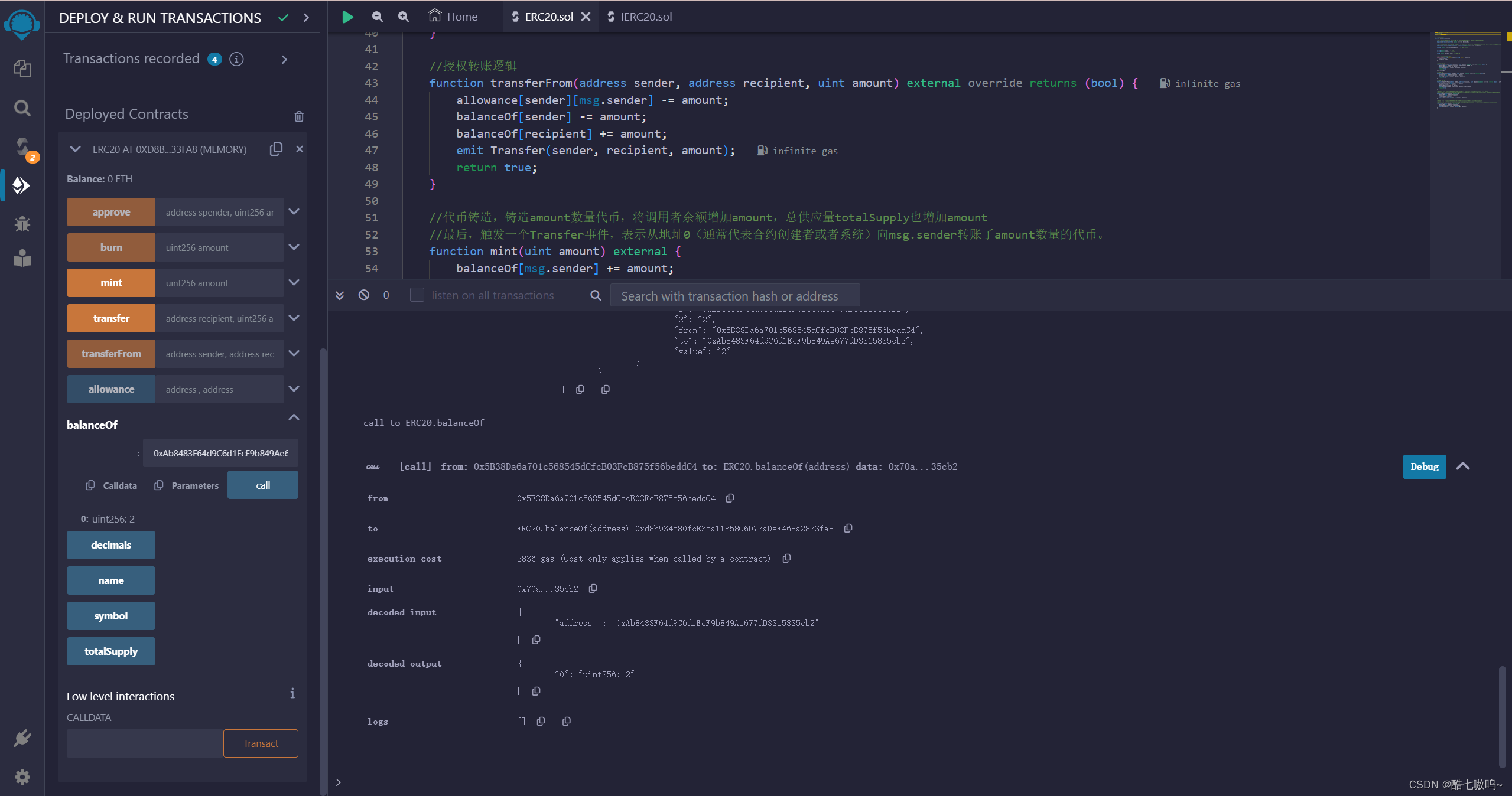Click the burn function button
This screenshot has height=796, width=1512.
111,247
